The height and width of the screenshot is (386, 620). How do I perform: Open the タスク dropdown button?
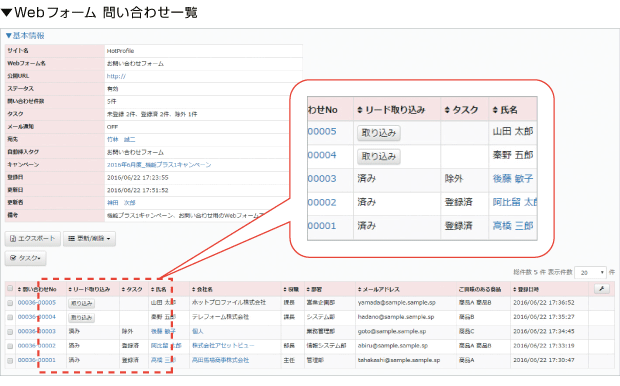(25, 258)
